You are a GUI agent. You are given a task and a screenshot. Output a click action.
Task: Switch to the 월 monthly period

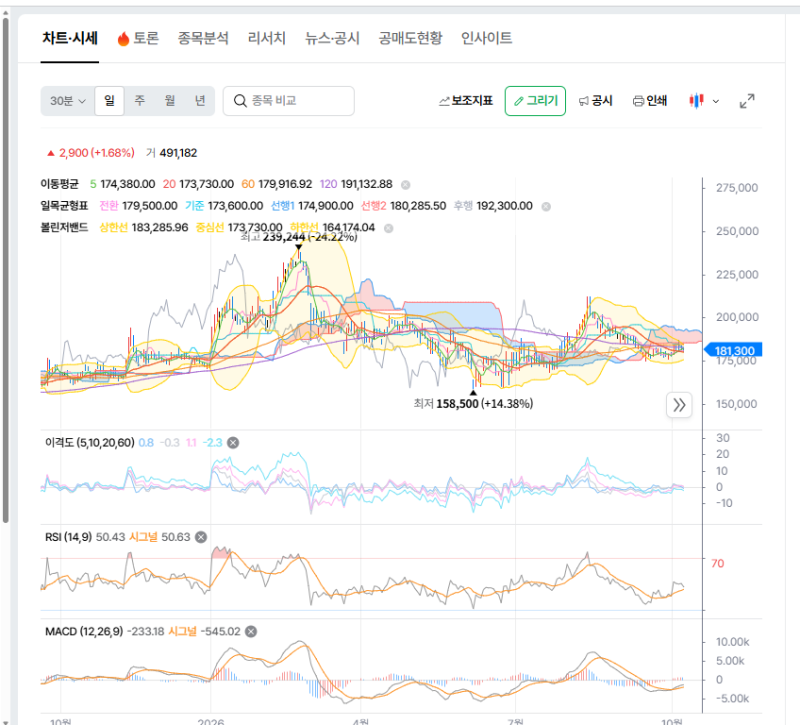tap(169, 101)
